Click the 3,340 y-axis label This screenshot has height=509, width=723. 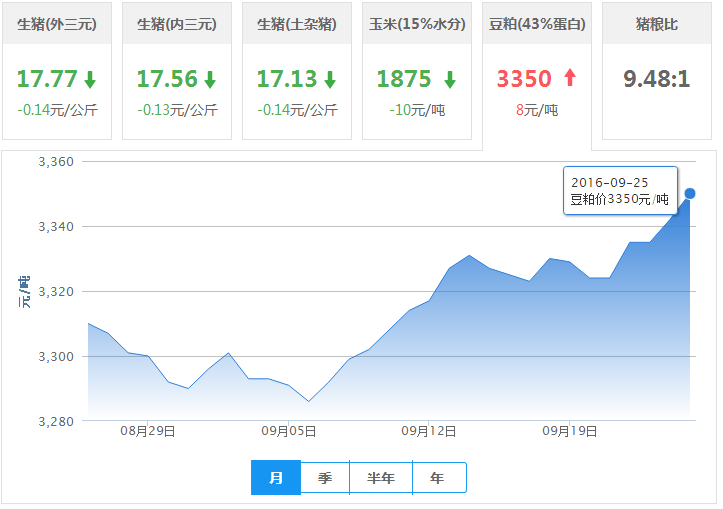[56, 227]
